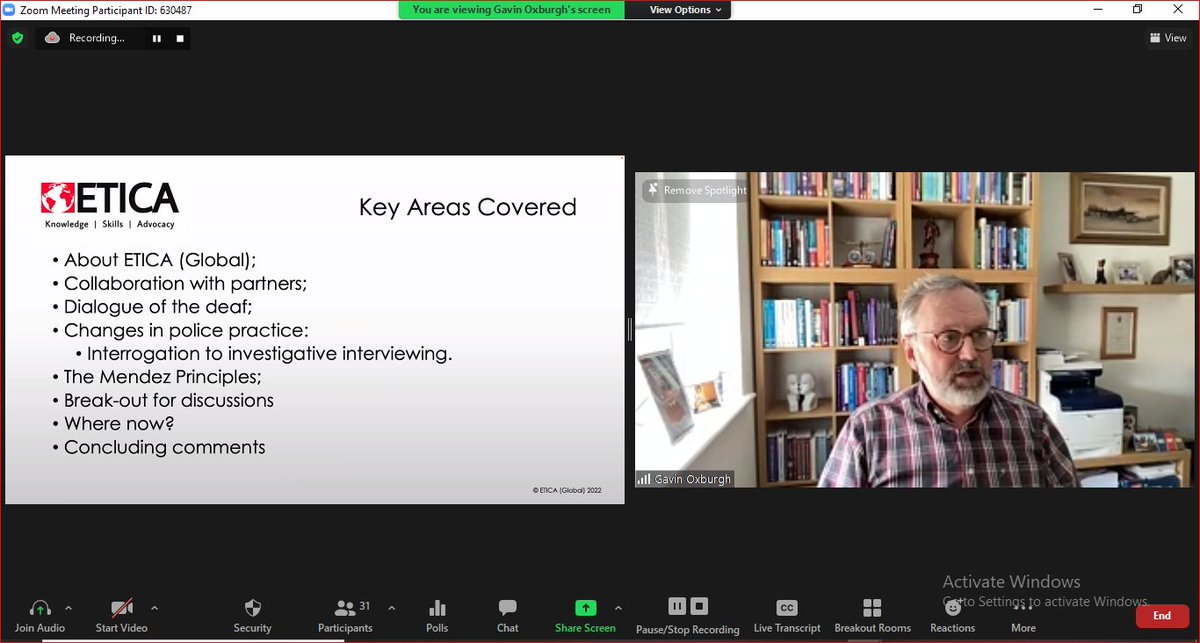Viewport: 1200px width, 643px height.
Task: Click the 'Changes in police practice:' bullet
Action: (x=187, y=330)
